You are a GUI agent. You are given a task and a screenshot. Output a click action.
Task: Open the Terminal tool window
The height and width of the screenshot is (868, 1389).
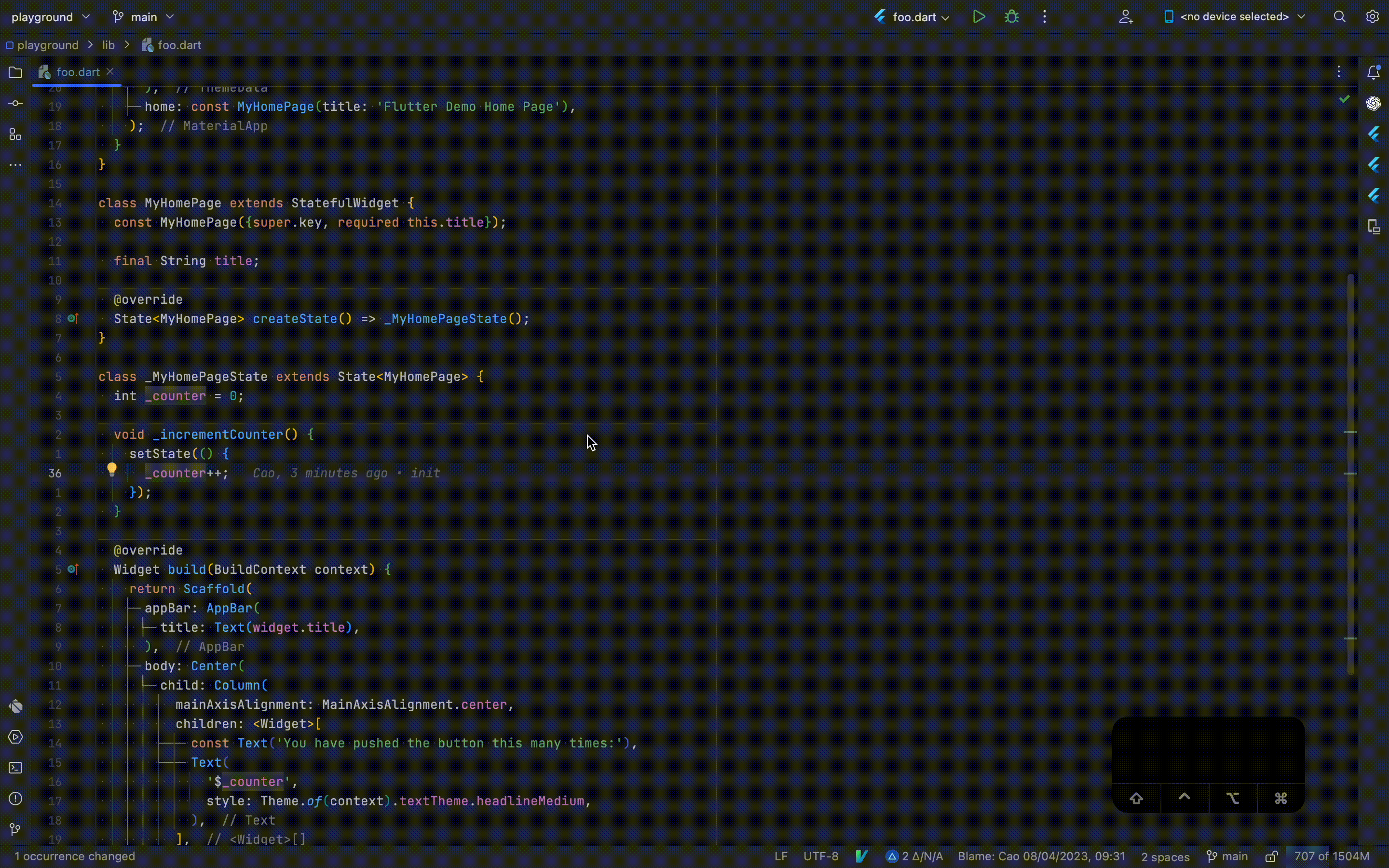[15, 768]
